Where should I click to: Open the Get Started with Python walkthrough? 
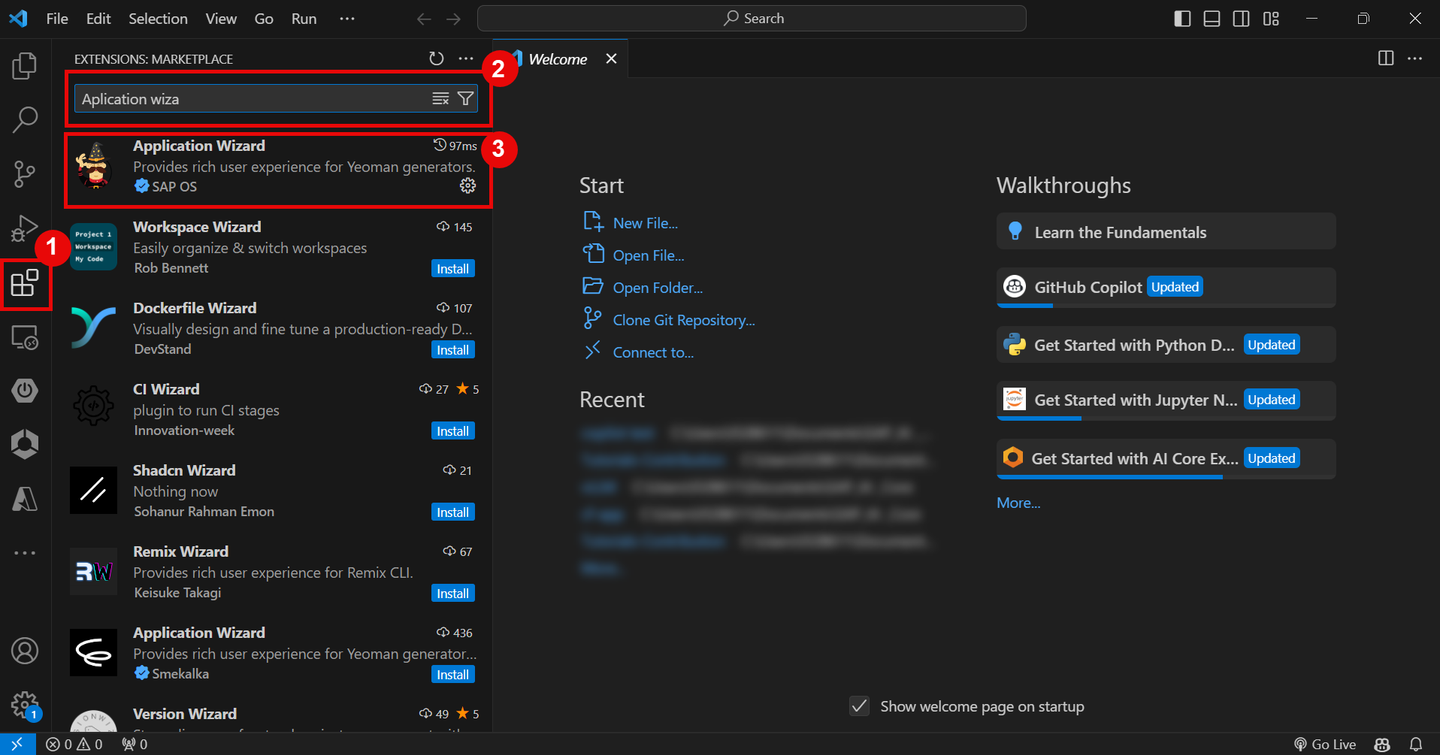tap(1166, 345)
